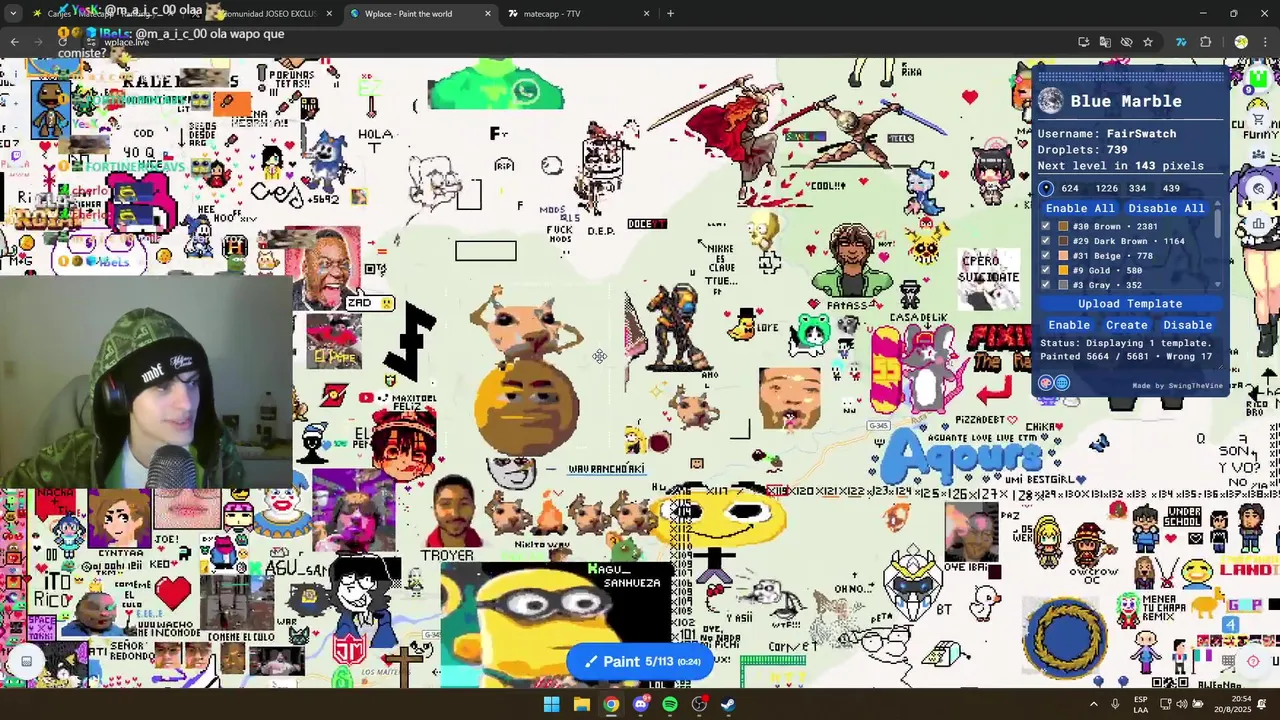Open Discord from the taskbar
Image resolution: width=1280 pixels, height=720 pixels.
click(641, 704)
